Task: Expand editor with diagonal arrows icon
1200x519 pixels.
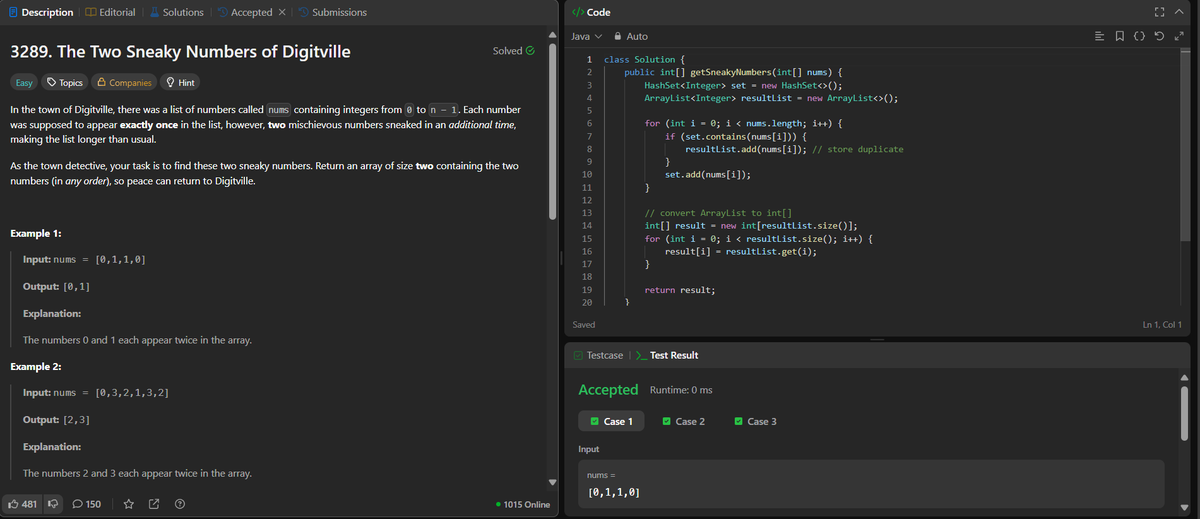Action: 1177,36
